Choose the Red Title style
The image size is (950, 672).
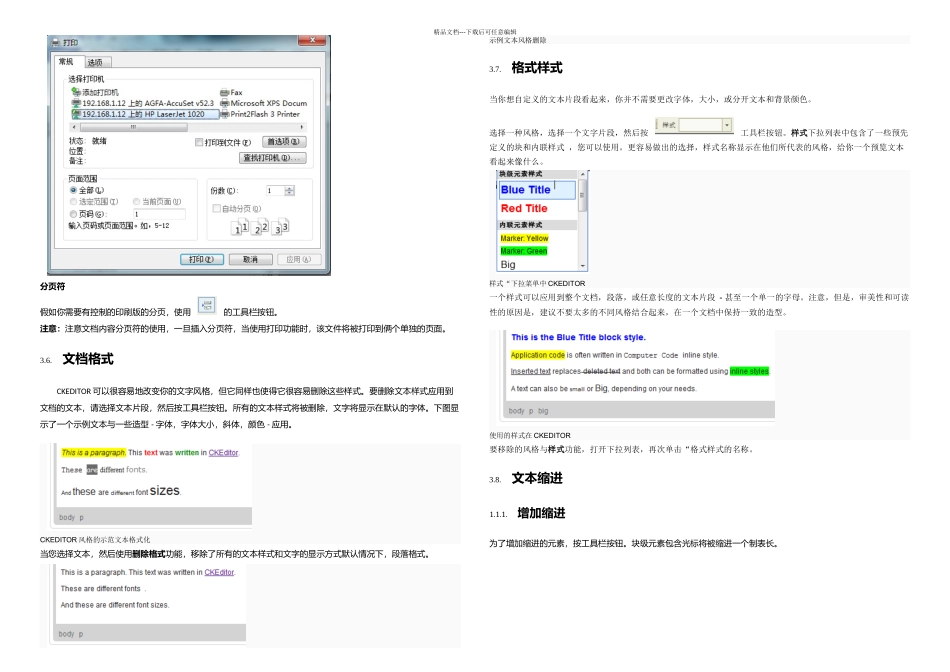click(x=524, y=208)
